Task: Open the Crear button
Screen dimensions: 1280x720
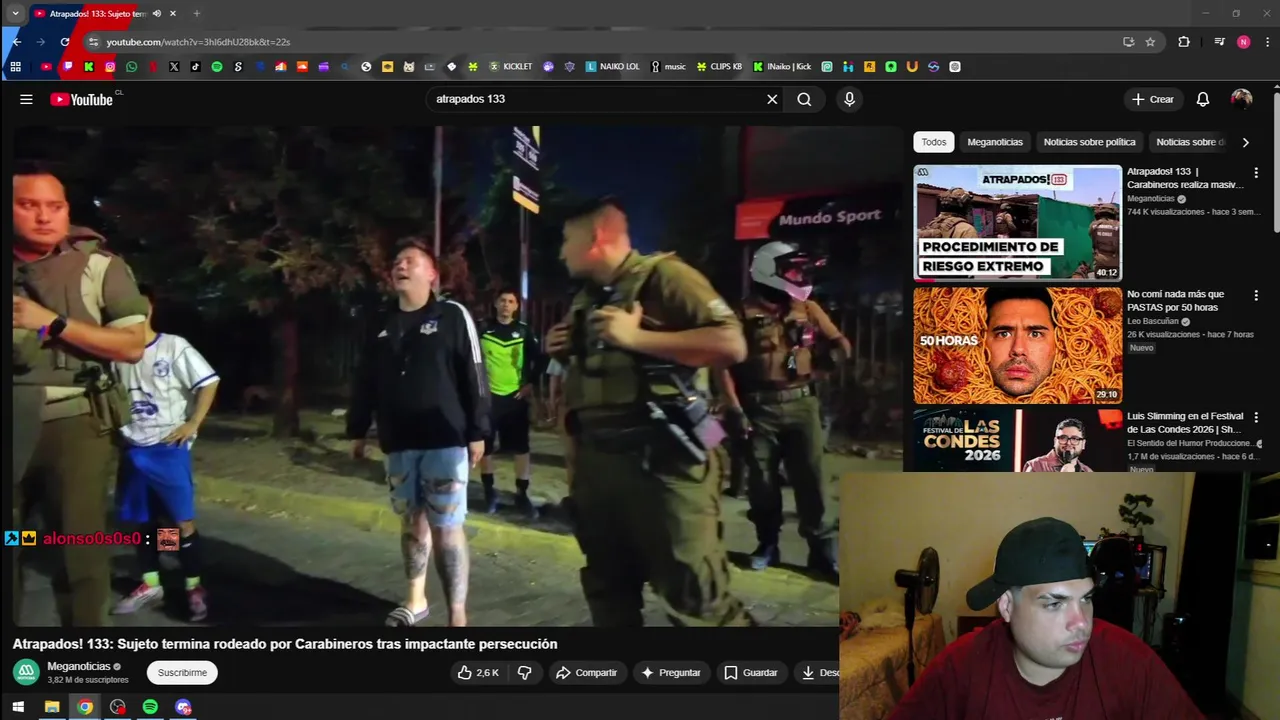Action: coord(1152,99)
